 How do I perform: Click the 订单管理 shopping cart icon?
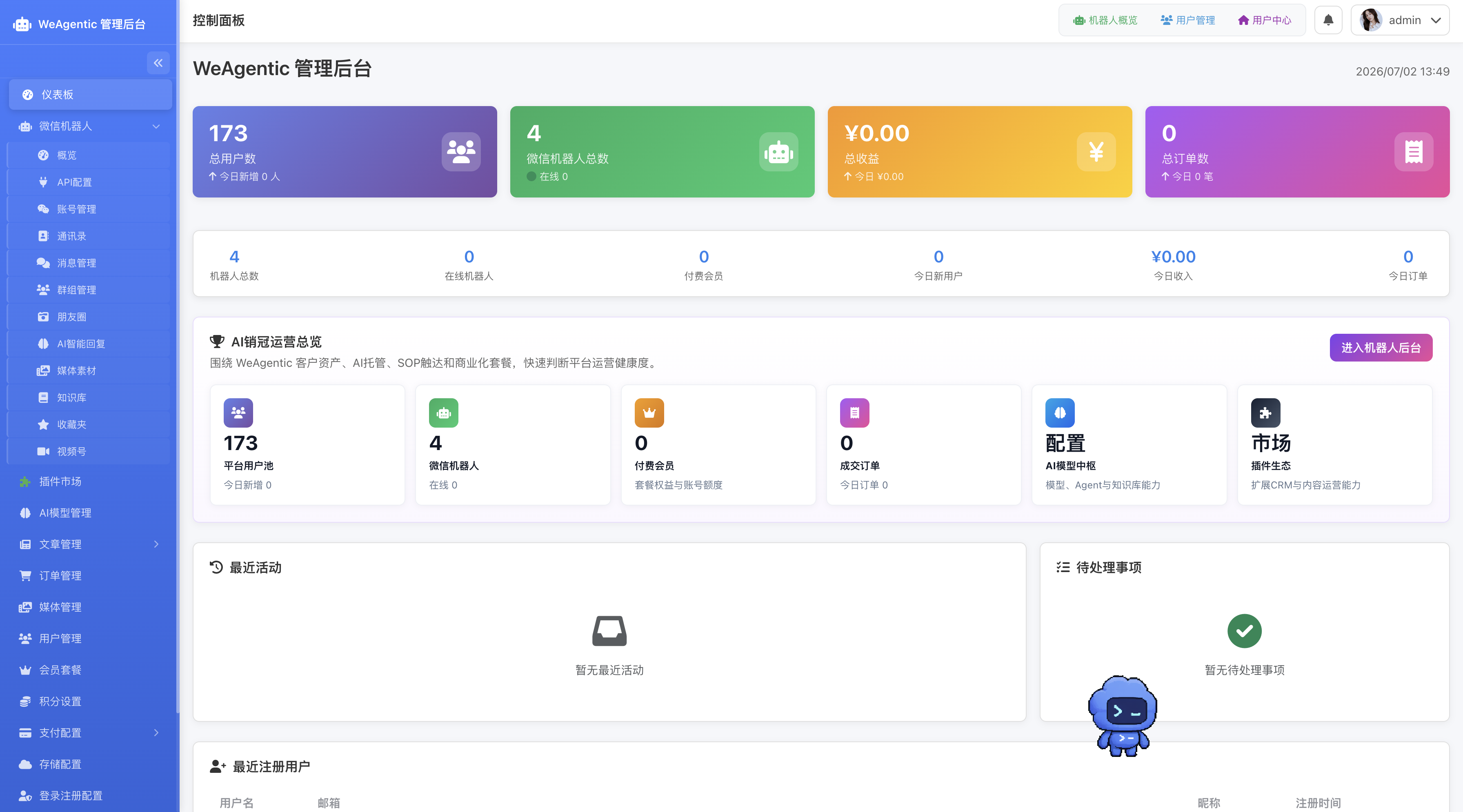(25, 576)
